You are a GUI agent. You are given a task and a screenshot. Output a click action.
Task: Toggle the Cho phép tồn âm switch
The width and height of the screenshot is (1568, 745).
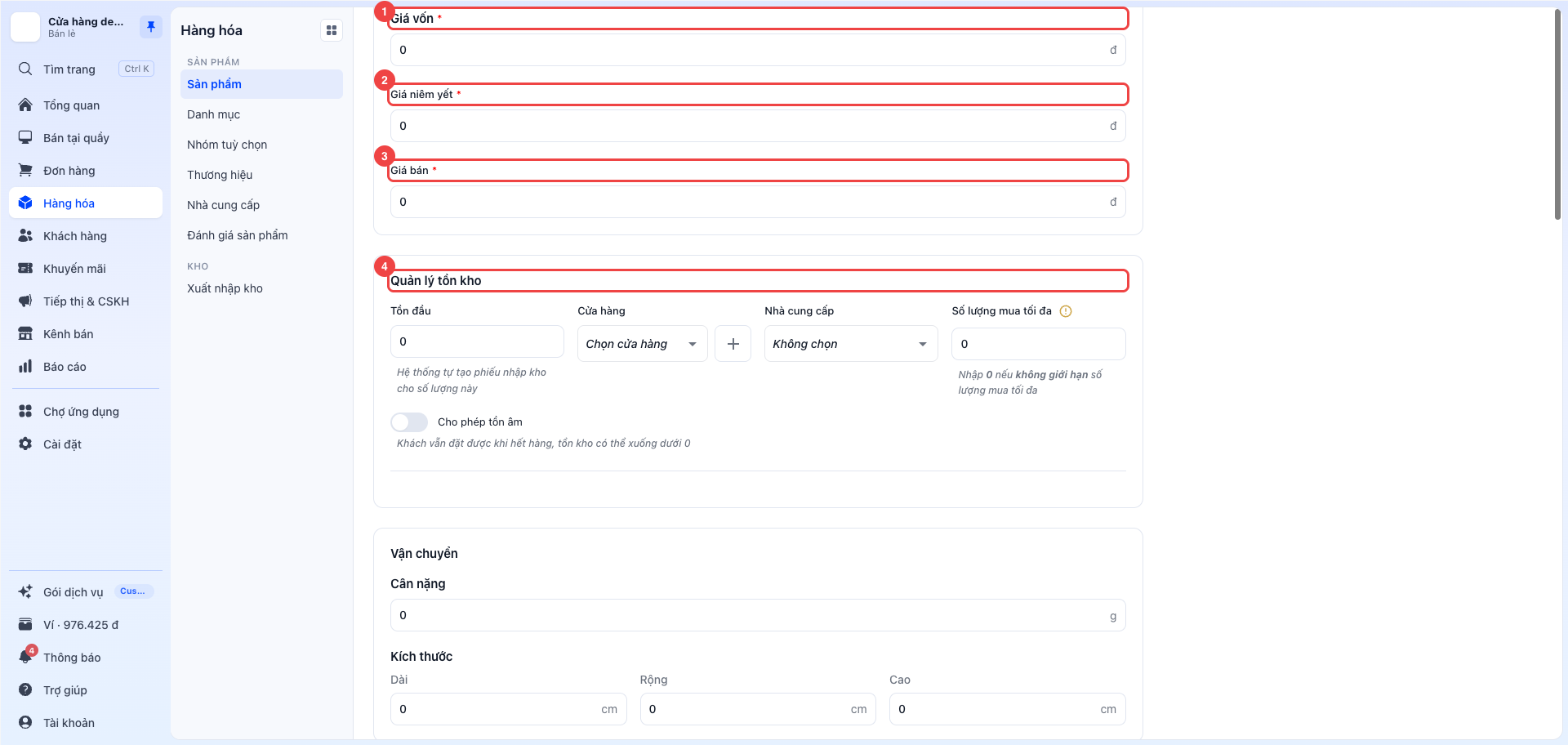click(409, 422)
